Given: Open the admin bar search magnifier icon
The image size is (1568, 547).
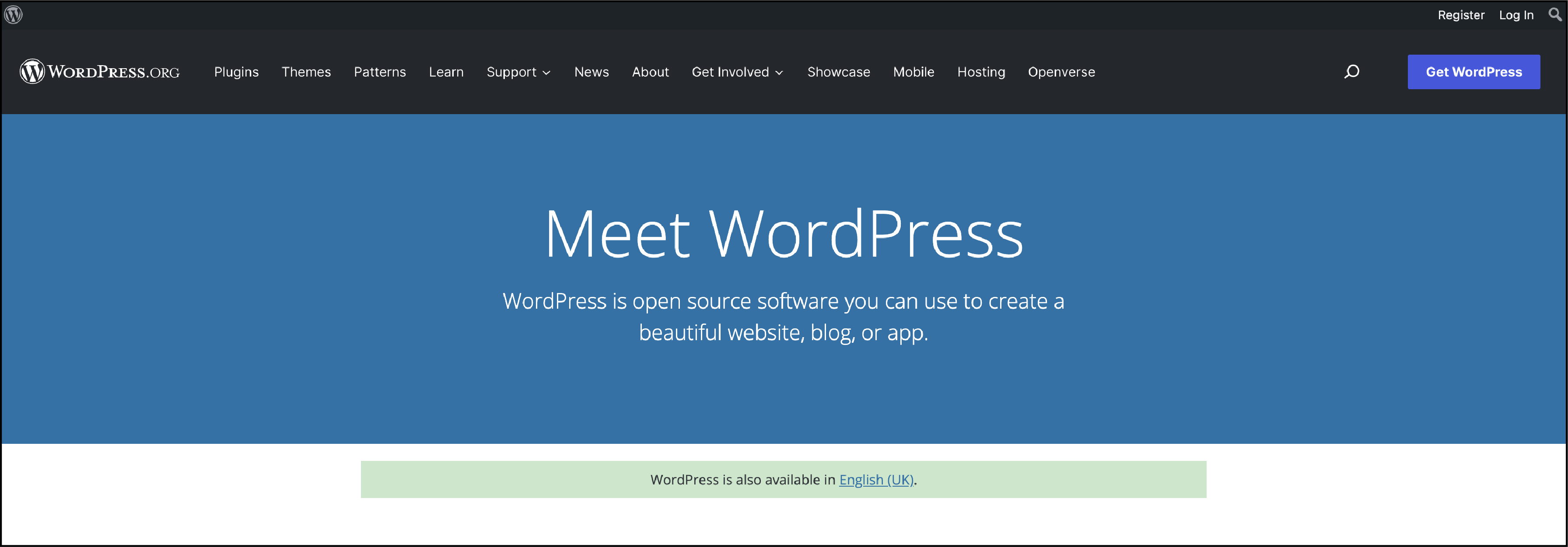Looking at the screenshot, I should pyautogui.click(x=1554, y=14).
